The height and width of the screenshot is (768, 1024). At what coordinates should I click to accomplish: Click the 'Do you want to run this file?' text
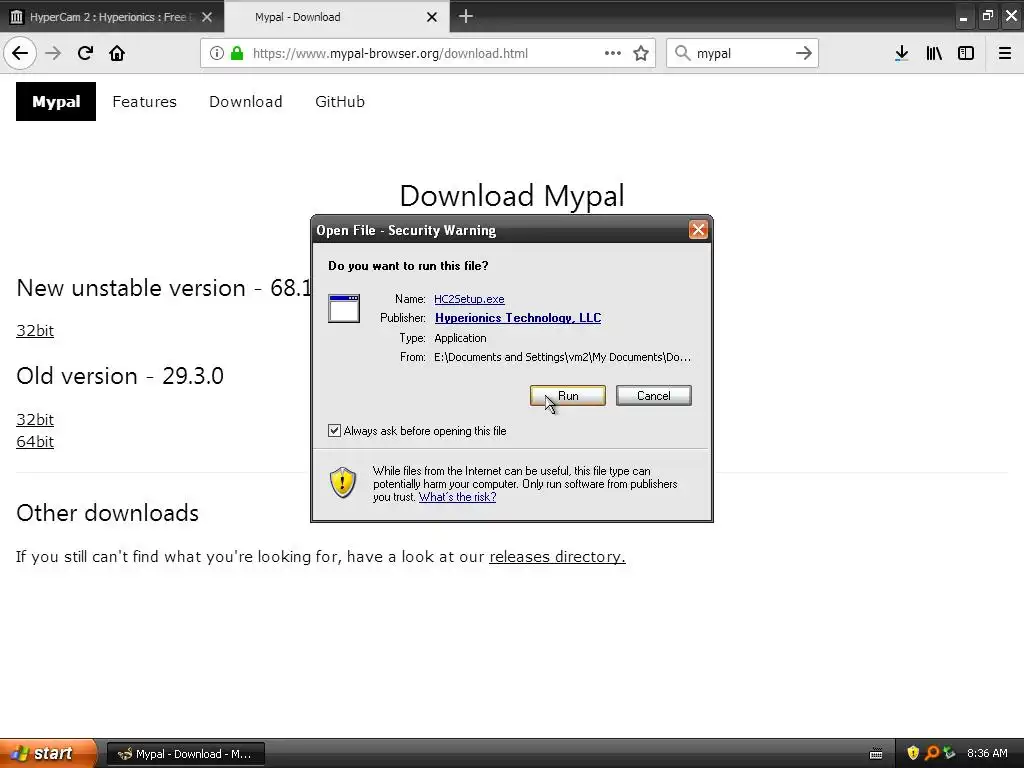pos(408,266)
